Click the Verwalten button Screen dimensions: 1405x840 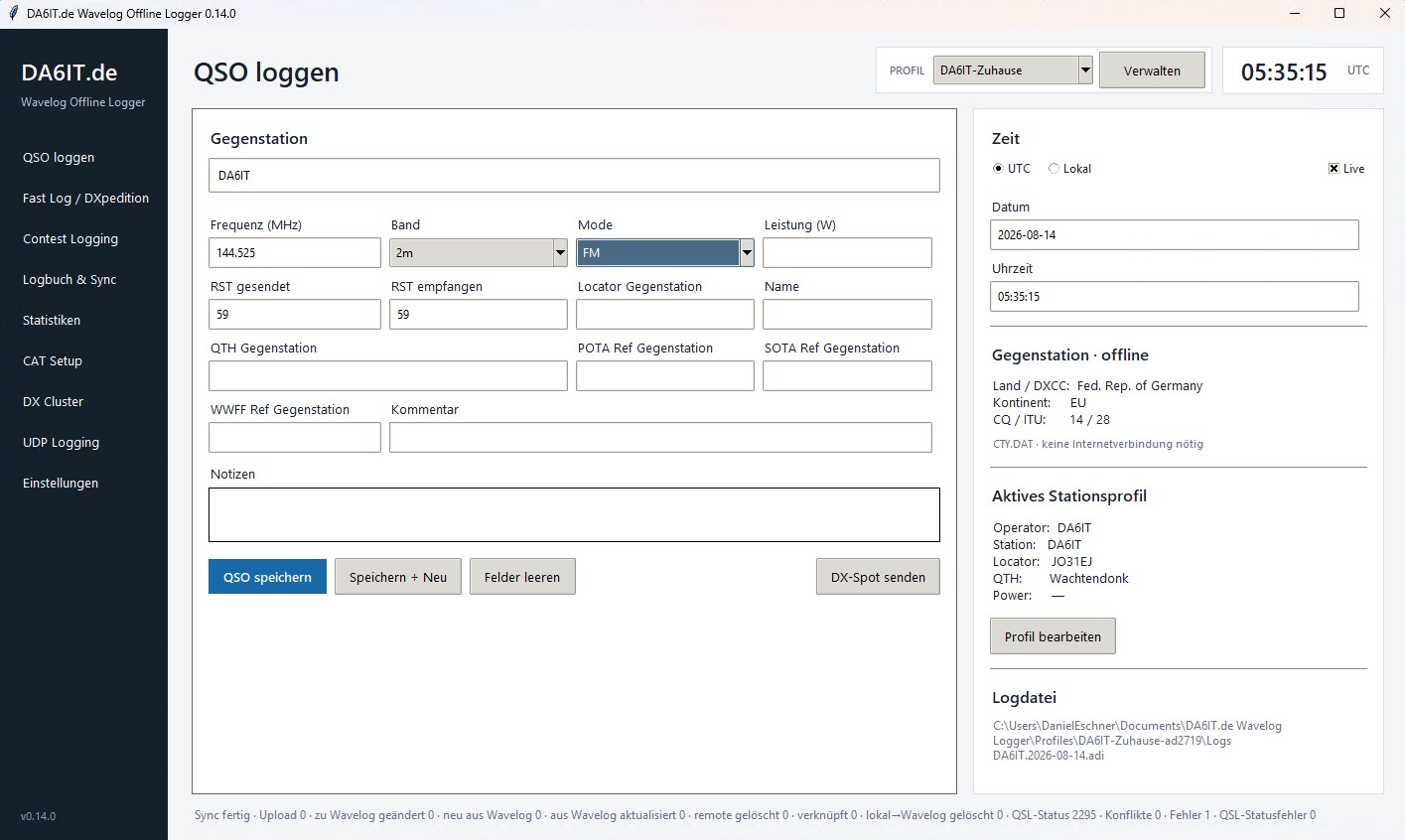pyautogui.click(x=1152, y=70)
